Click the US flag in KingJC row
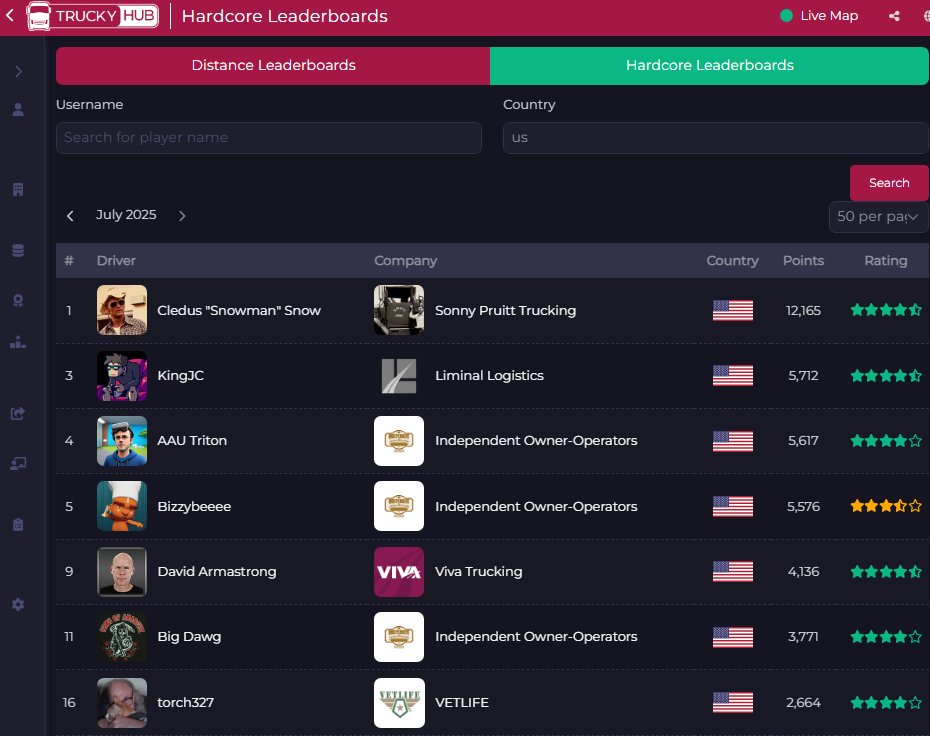This screenshot has width=930, height=736. pos(732,375)
